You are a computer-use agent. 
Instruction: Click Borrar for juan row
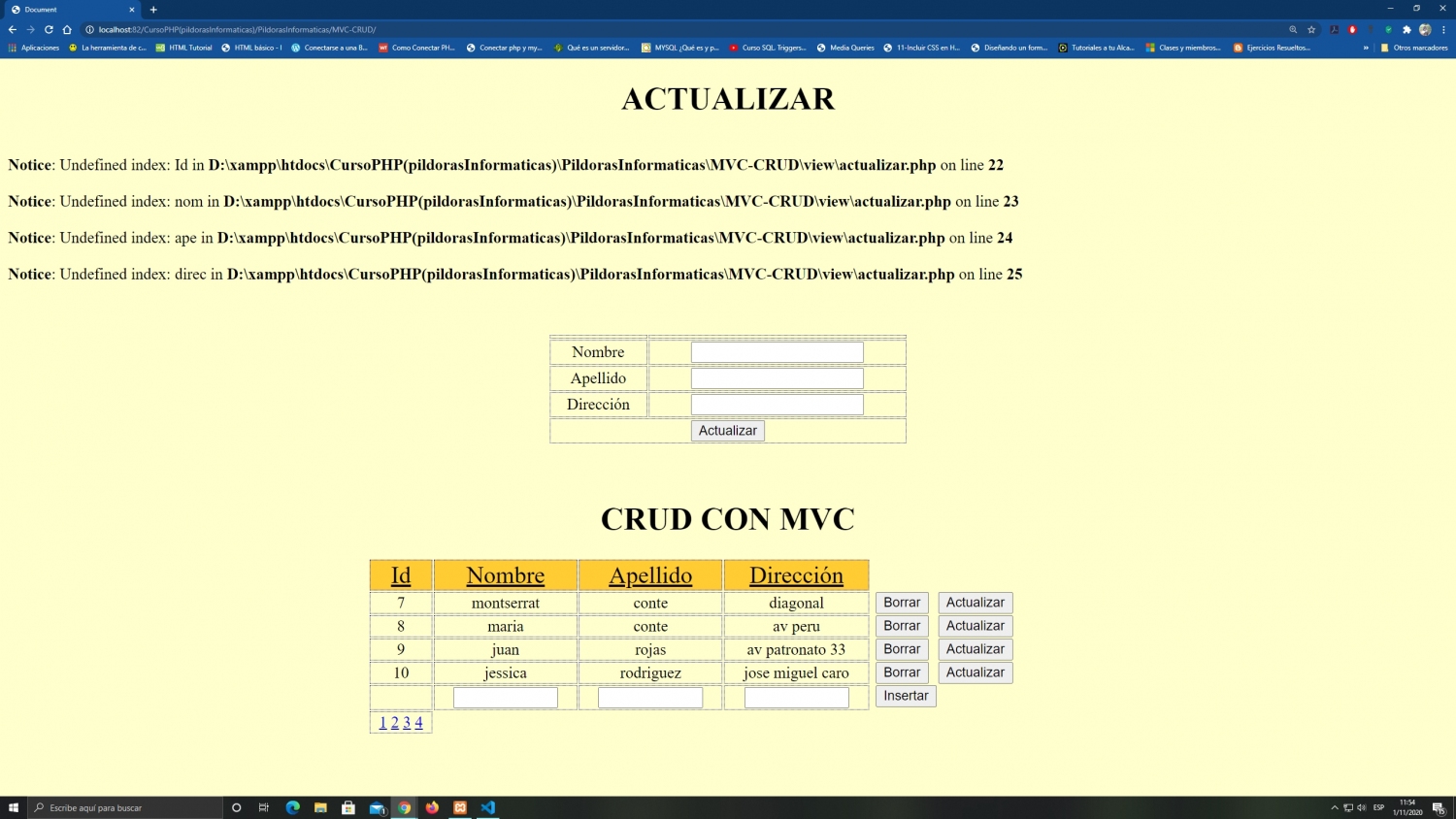902,649
